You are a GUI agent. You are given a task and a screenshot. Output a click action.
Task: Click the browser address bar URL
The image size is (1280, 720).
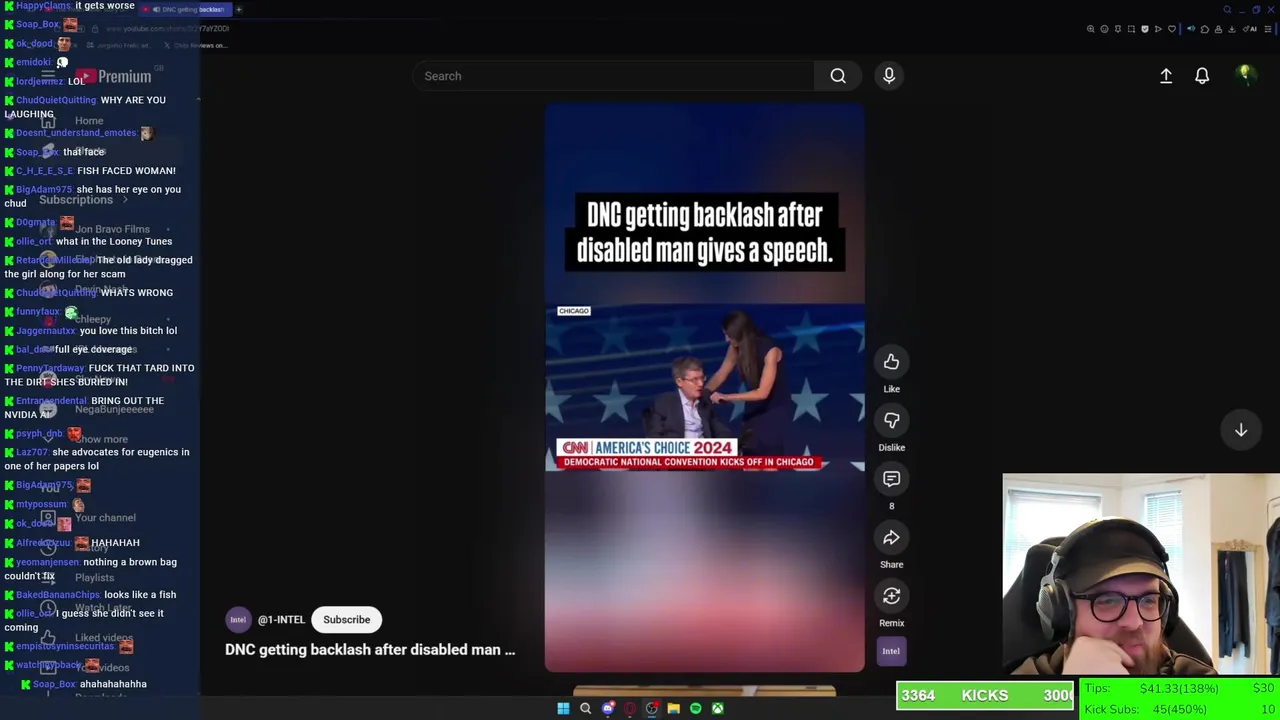[168, 29]
